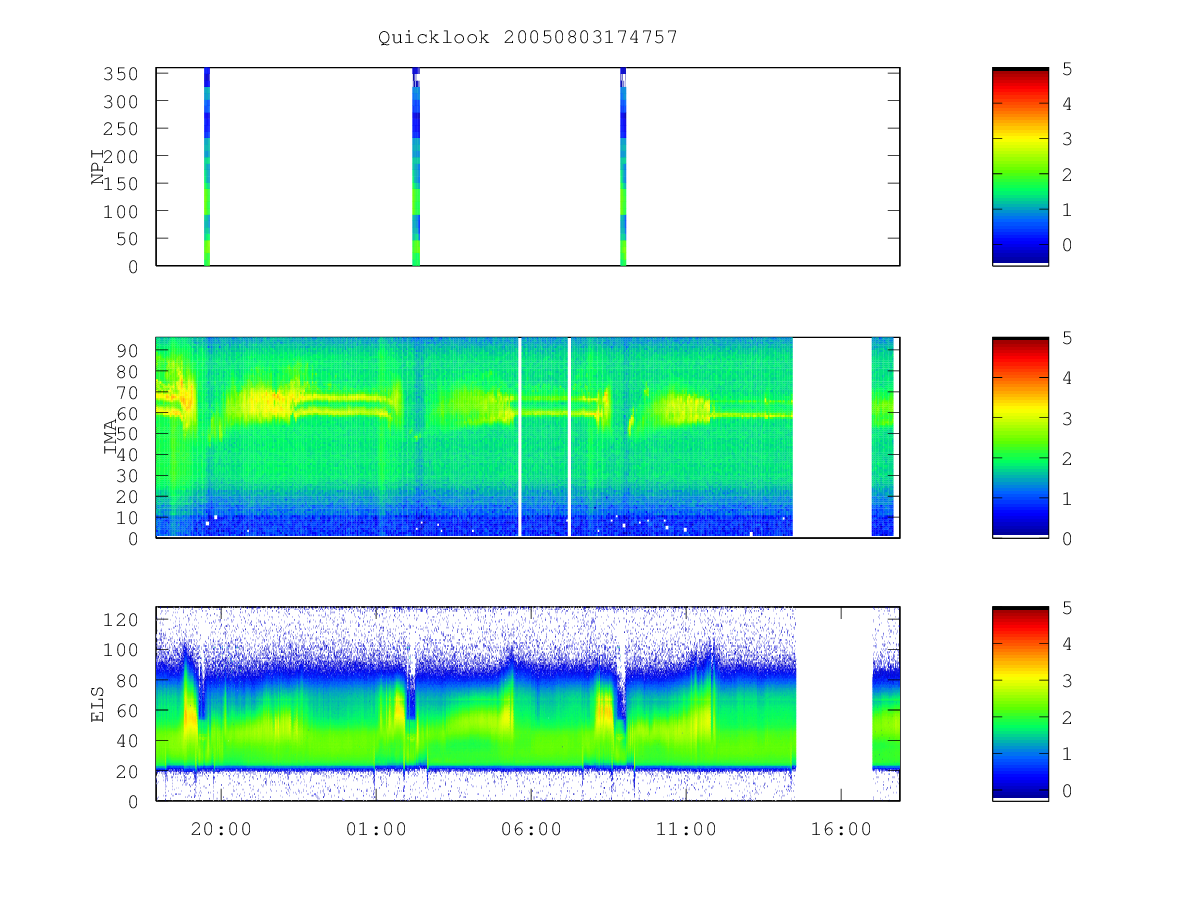Click the 5 label on NPI colorbar
1200x900 pixels.
1068,68
